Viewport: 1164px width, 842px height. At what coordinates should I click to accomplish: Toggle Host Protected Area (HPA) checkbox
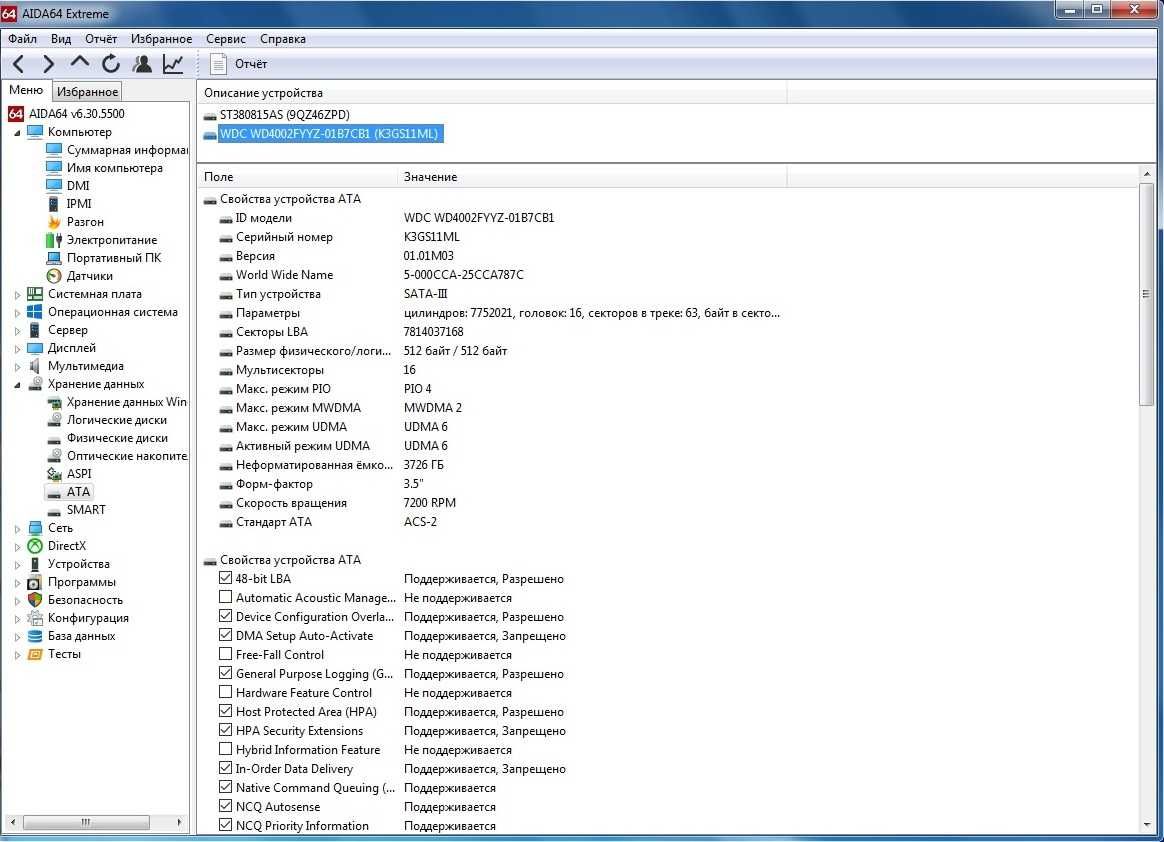(226, 711)
